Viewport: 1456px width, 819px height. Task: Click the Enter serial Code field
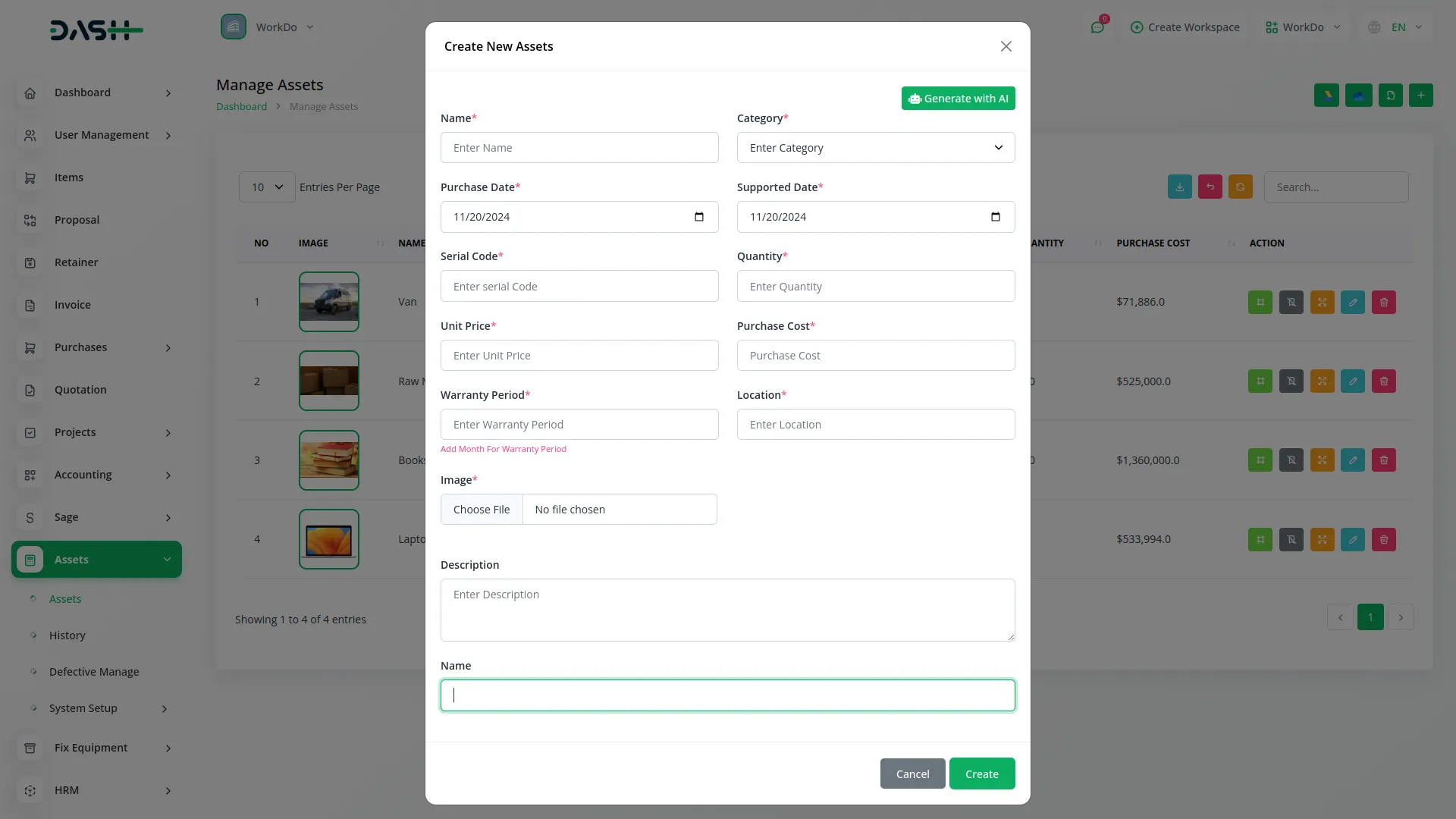pos(579,287)
